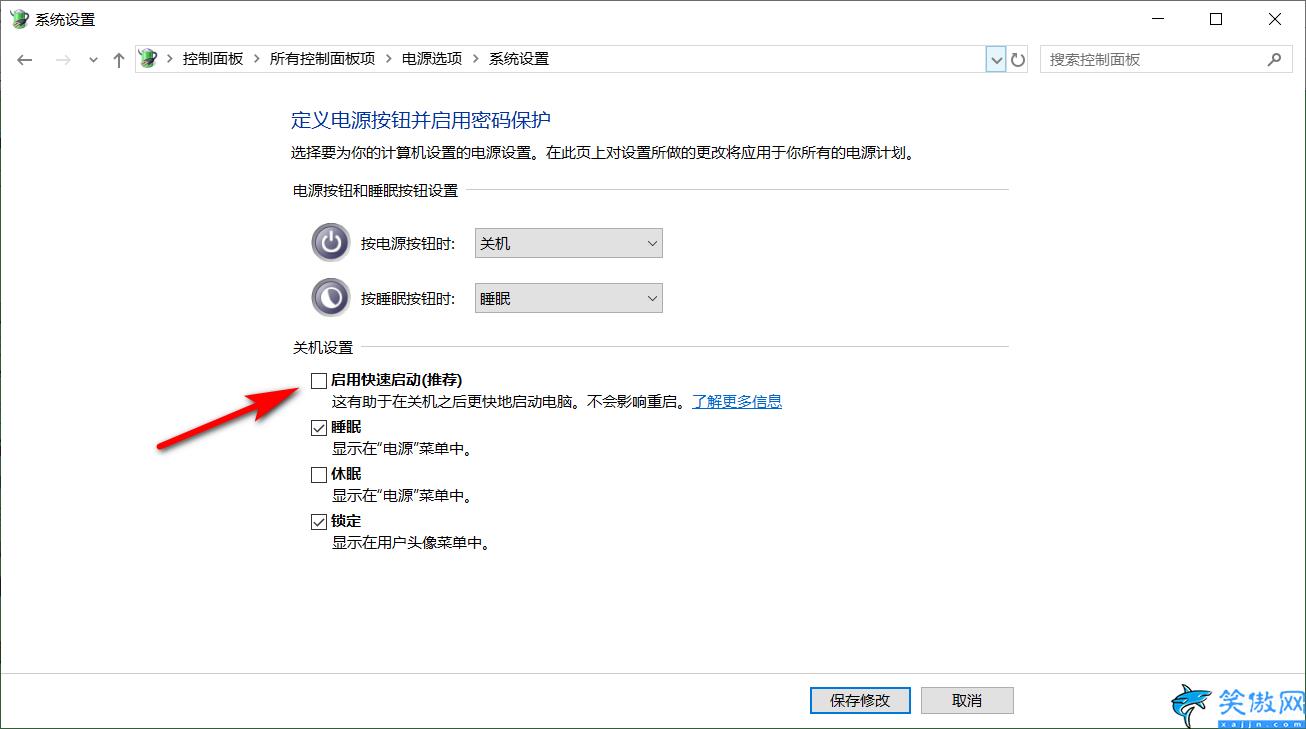Image resolution: width=1306 pixels, height=729 pixels.
Task: Click the 定义电源按钮并启用密码保护 heading
Action: click(x=421, y=120)
